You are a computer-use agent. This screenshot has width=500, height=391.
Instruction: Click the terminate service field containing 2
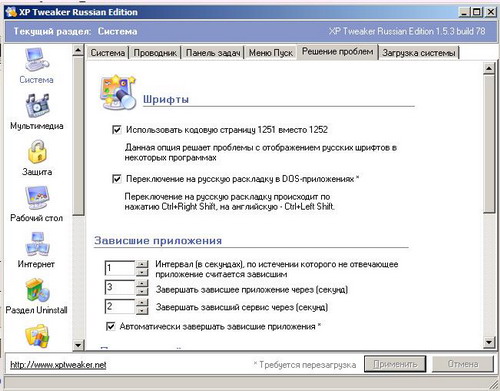tap(120, 306)
